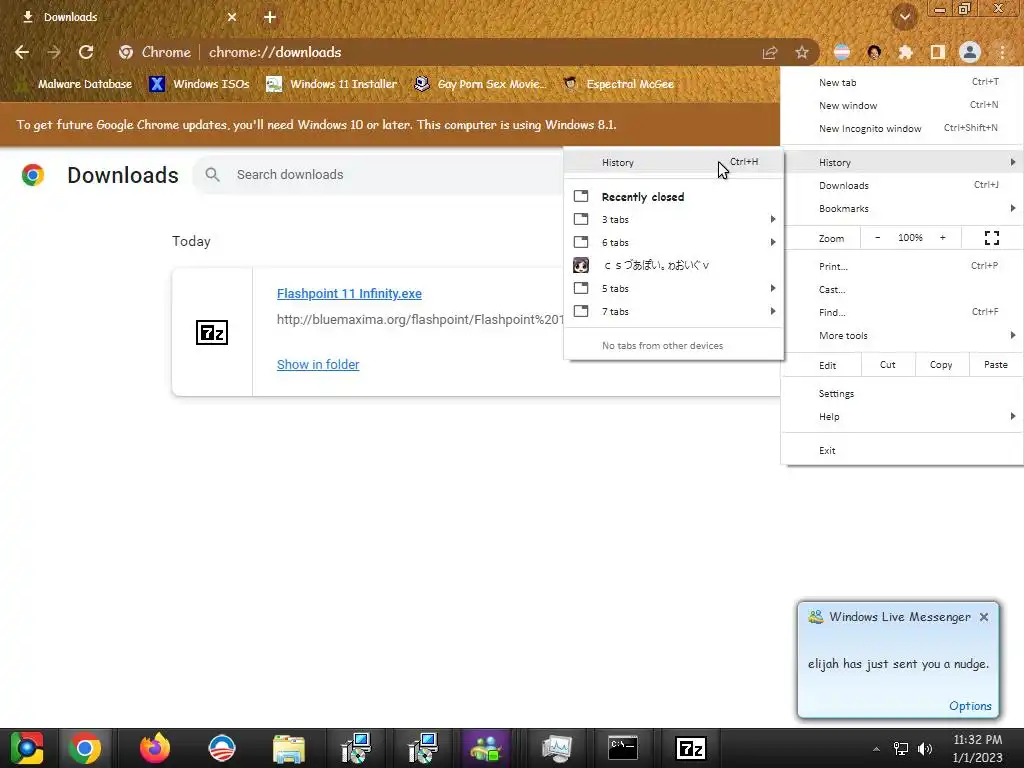The image size is (1024, 768).
Task: Click Chrome icon in the taskbar
Action: click(x=85, y=748)
